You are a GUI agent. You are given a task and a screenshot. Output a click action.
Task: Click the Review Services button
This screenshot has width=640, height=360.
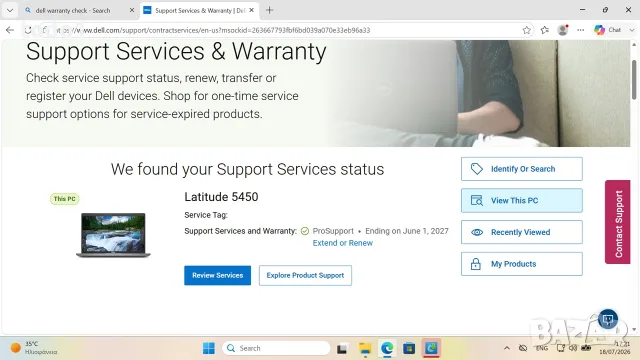(218, 276)
